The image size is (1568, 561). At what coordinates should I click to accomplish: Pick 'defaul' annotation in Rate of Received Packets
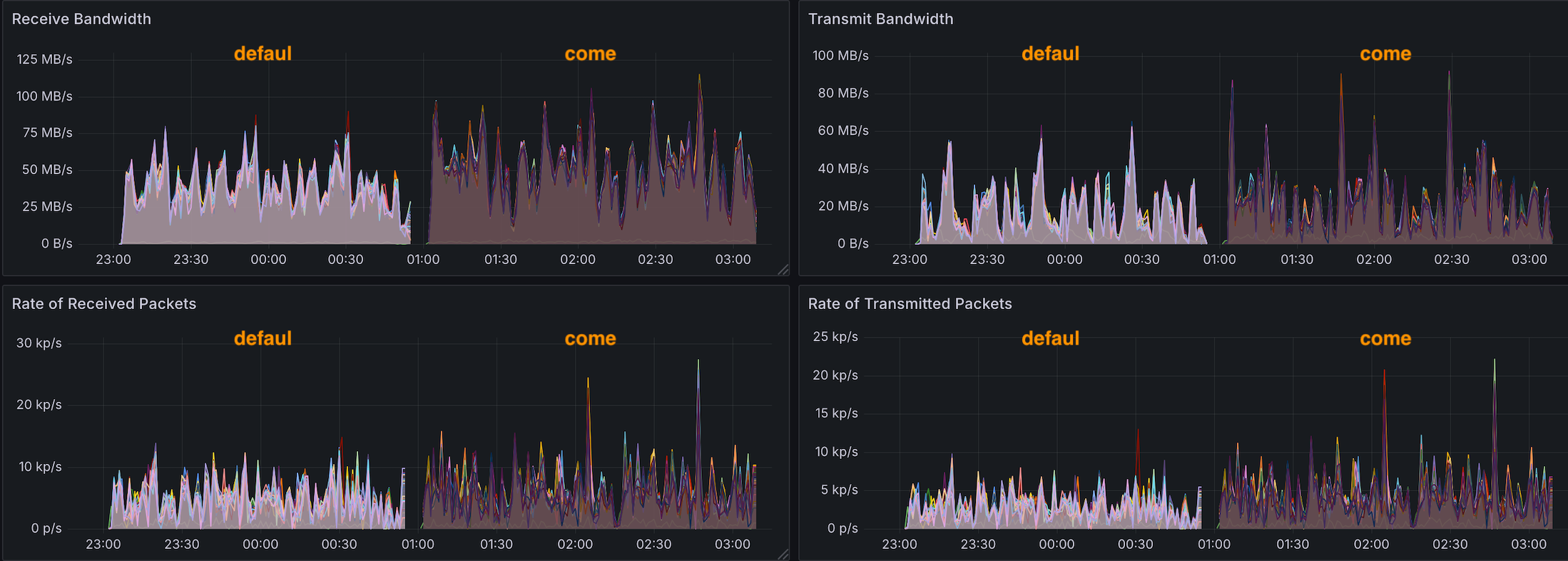pyautogui.click(x=263, y=338)
